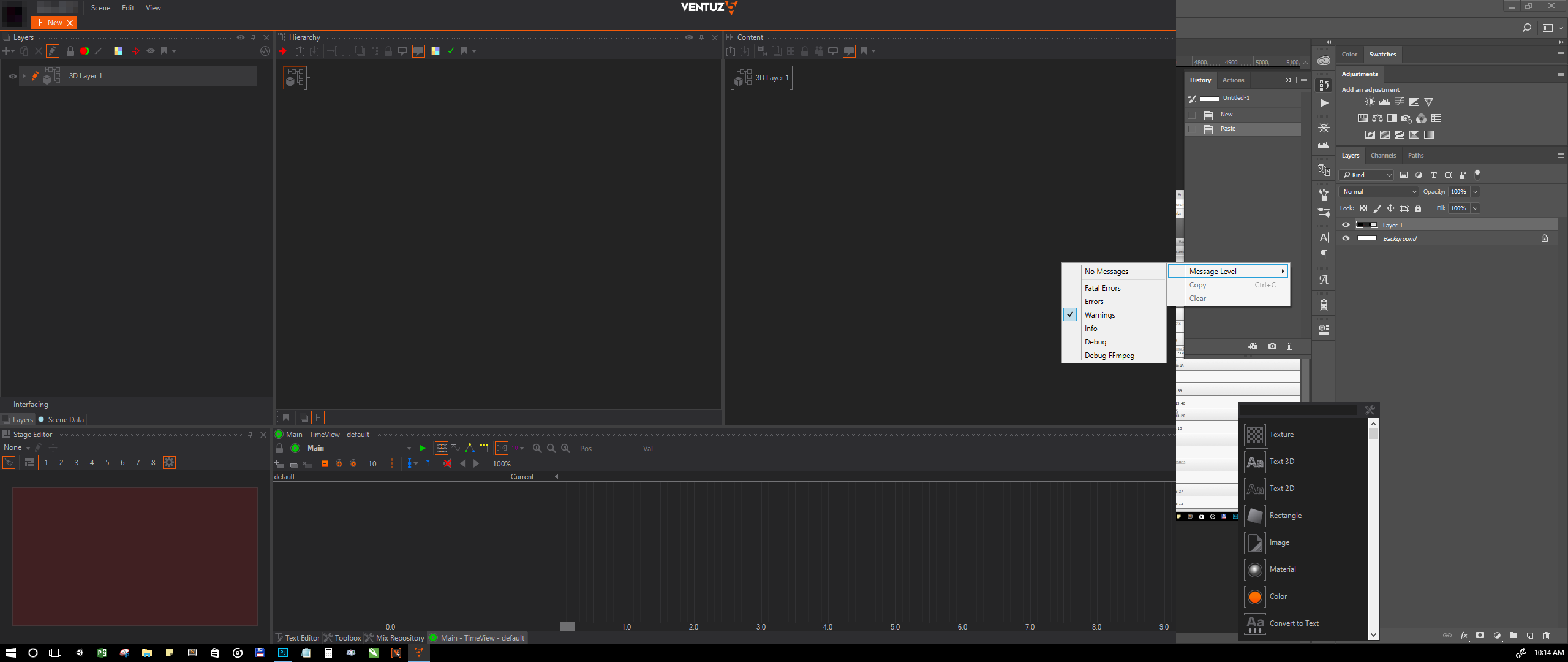Click the timeline play button
The image size is (1568, 662).
point(422,449)
